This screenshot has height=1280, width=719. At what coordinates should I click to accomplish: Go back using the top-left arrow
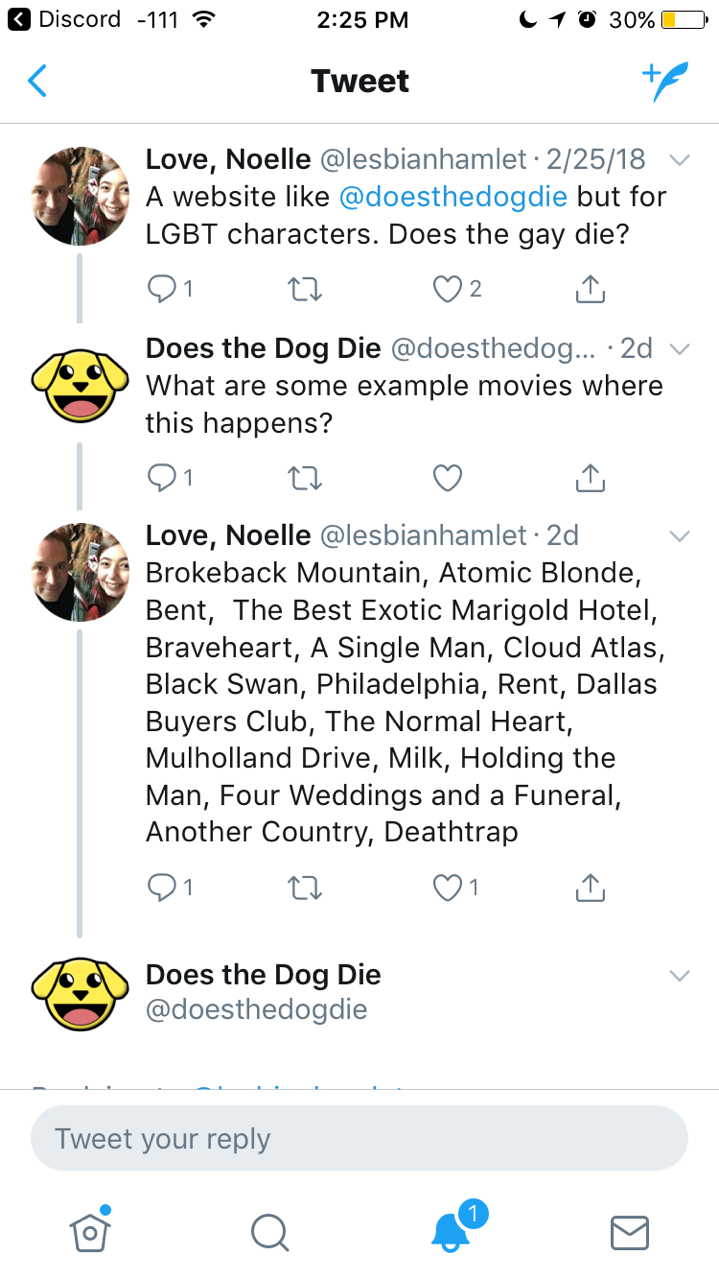(37, 81)
